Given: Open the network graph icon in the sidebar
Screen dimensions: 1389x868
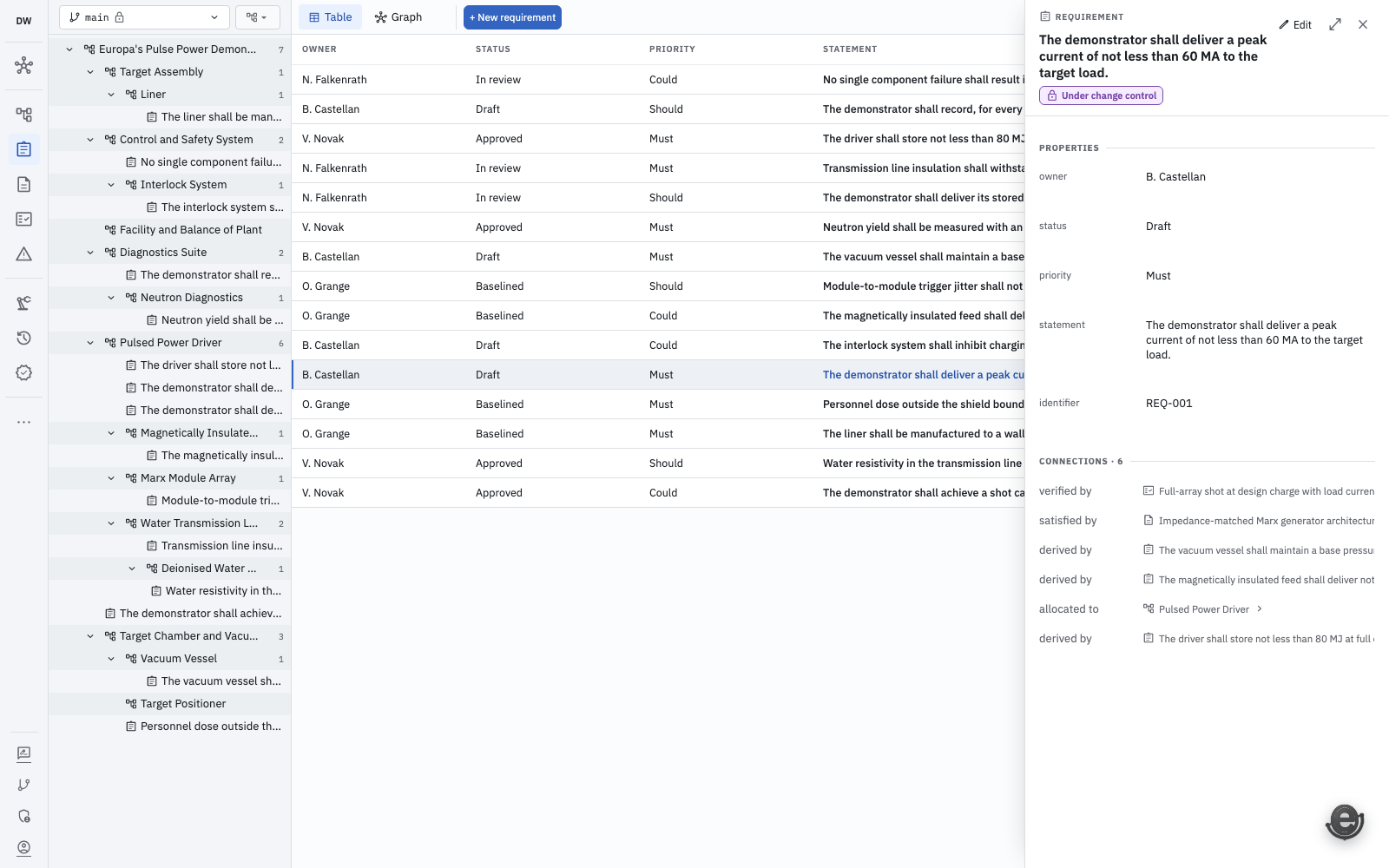Looking at the screenshot, I should [x=23, y=65].
